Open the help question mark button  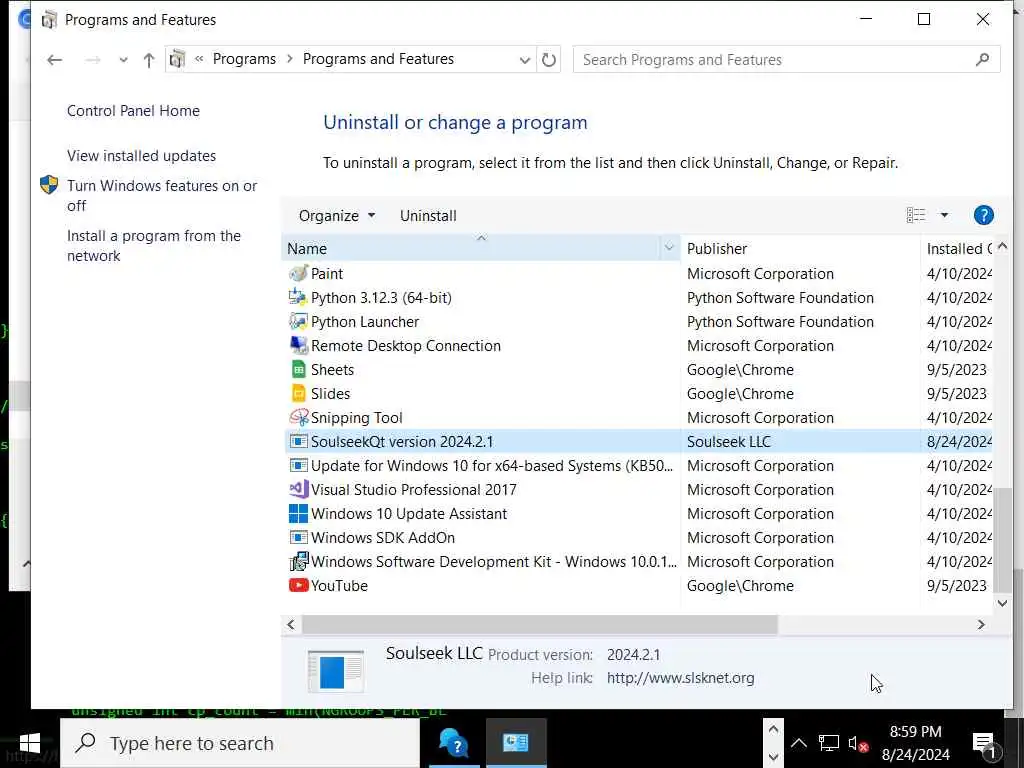click(984, 215)
